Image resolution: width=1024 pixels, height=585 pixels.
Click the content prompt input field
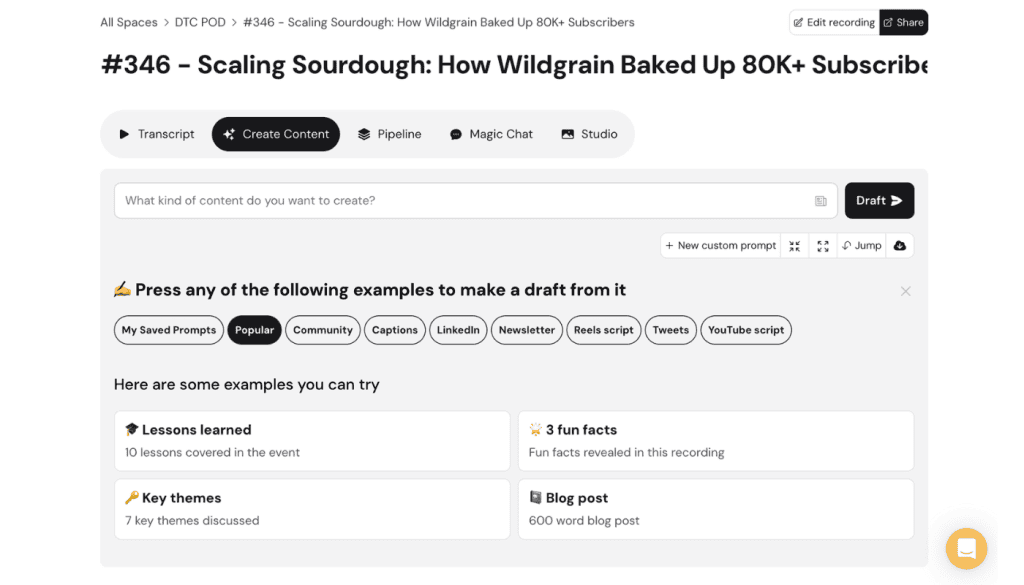click(x=460, y=201)
